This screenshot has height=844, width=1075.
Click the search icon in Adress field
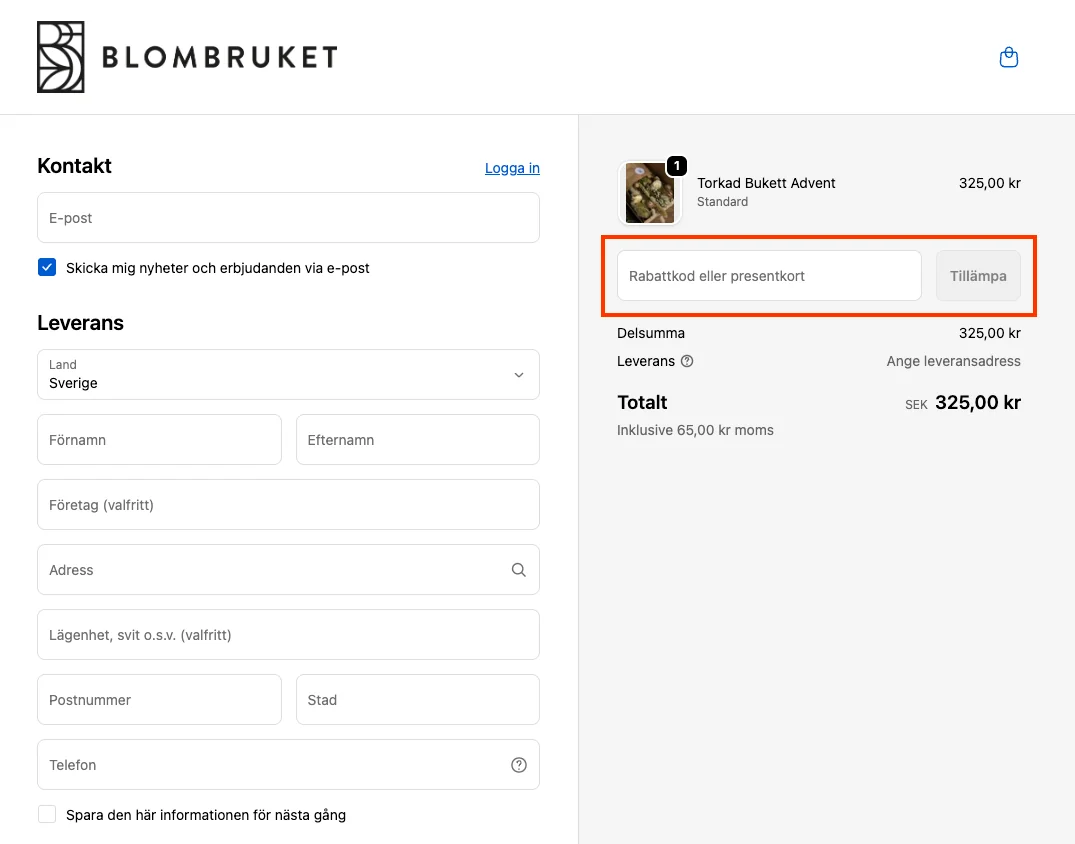[518, 570]
